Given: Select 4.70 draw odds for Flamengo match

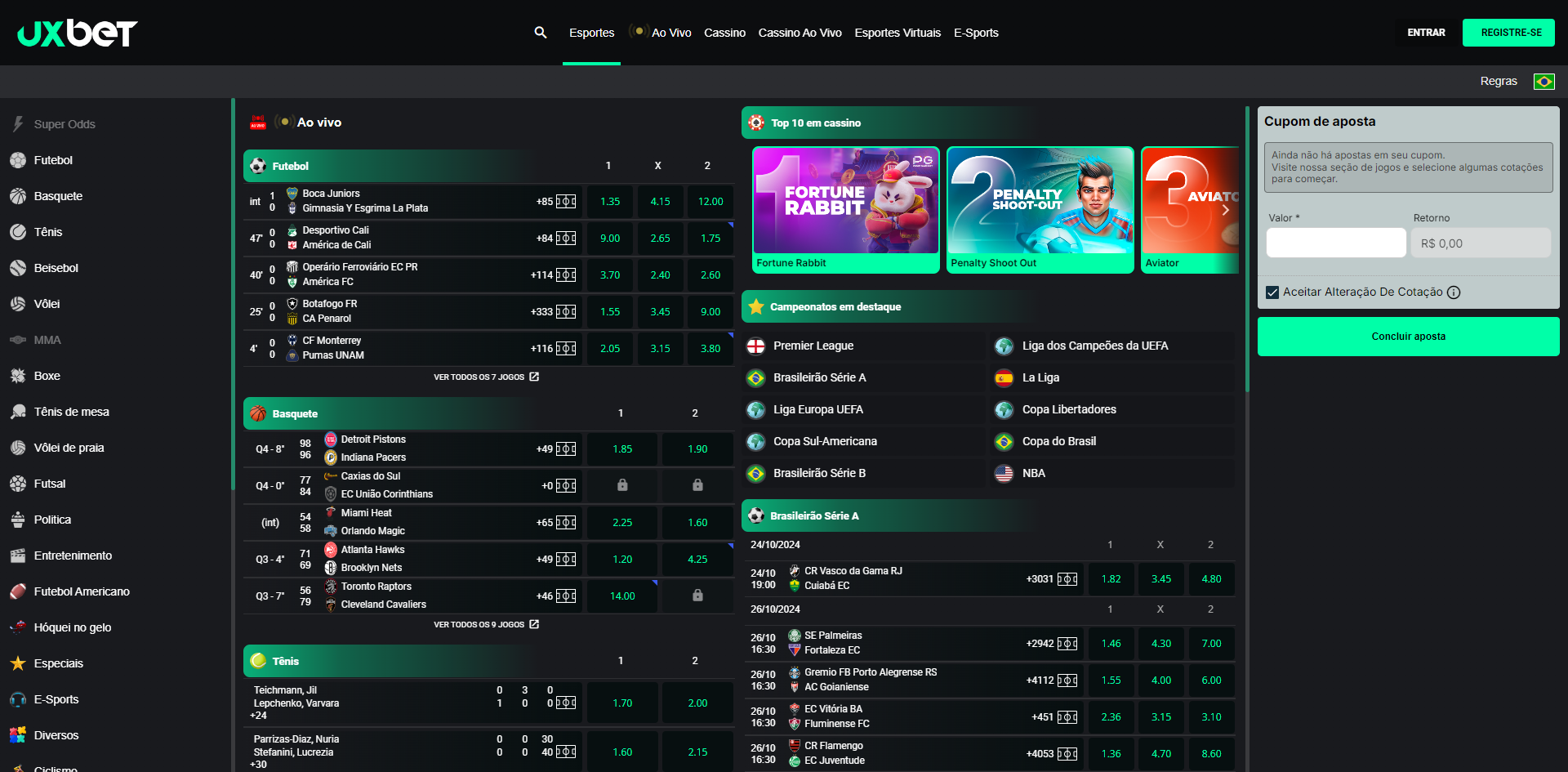Looking at the screenshot, I should click(x=1161, y=754).
